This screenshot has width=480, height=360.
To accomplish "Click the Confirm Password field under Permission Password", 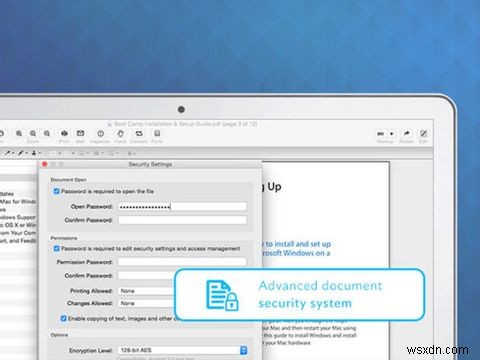I will (146, 275).
